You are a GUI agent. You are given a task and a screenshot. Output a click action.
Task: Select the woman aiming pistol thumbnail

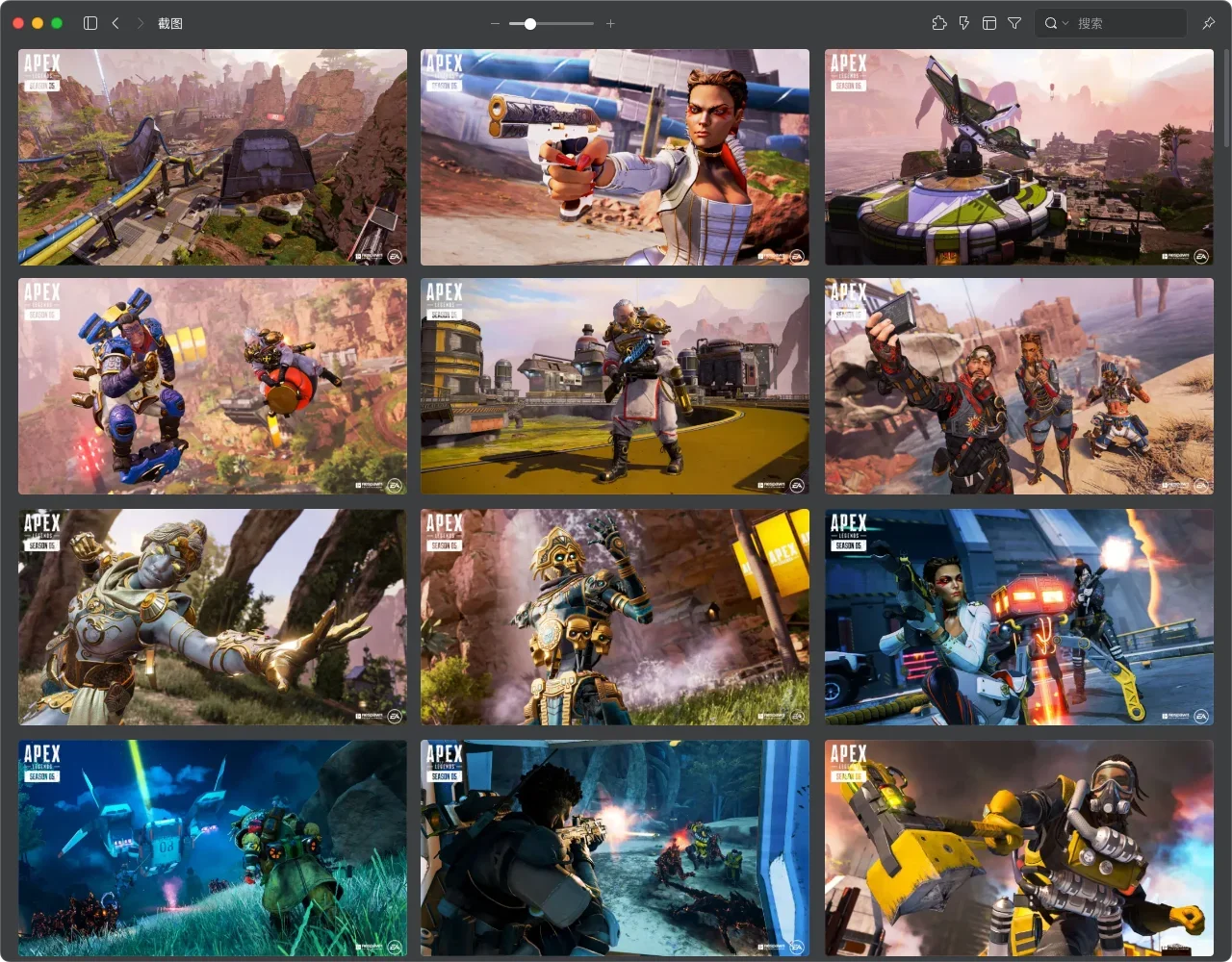[x=615, y=157]
